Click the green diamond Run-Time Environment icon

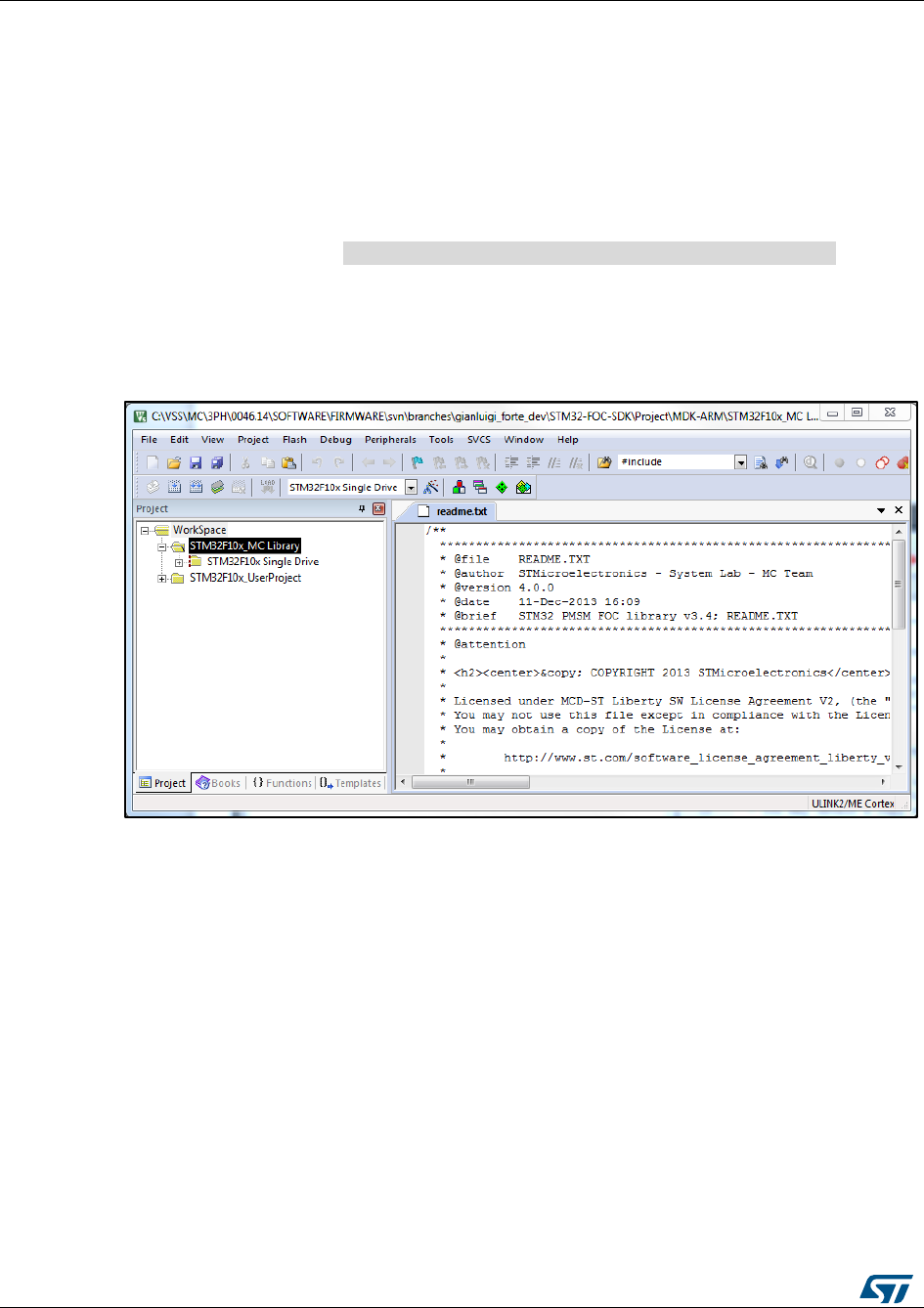pos(501,487)
